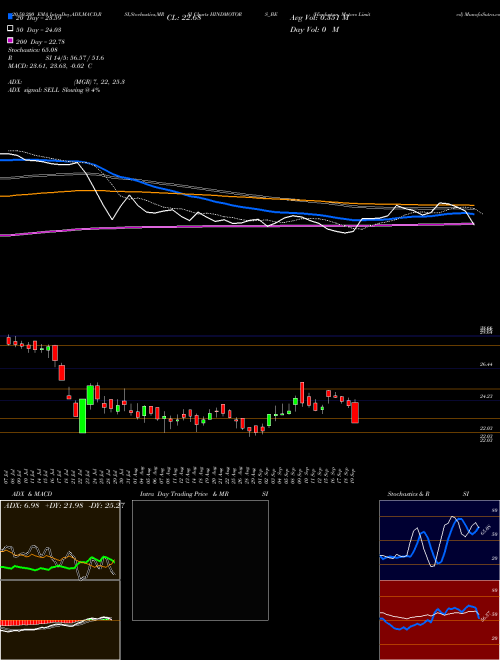Viewport: 500px width, 660px height.
Task: Click the blue 20 Day EMA legend swatch
Action: click(11, 17)
